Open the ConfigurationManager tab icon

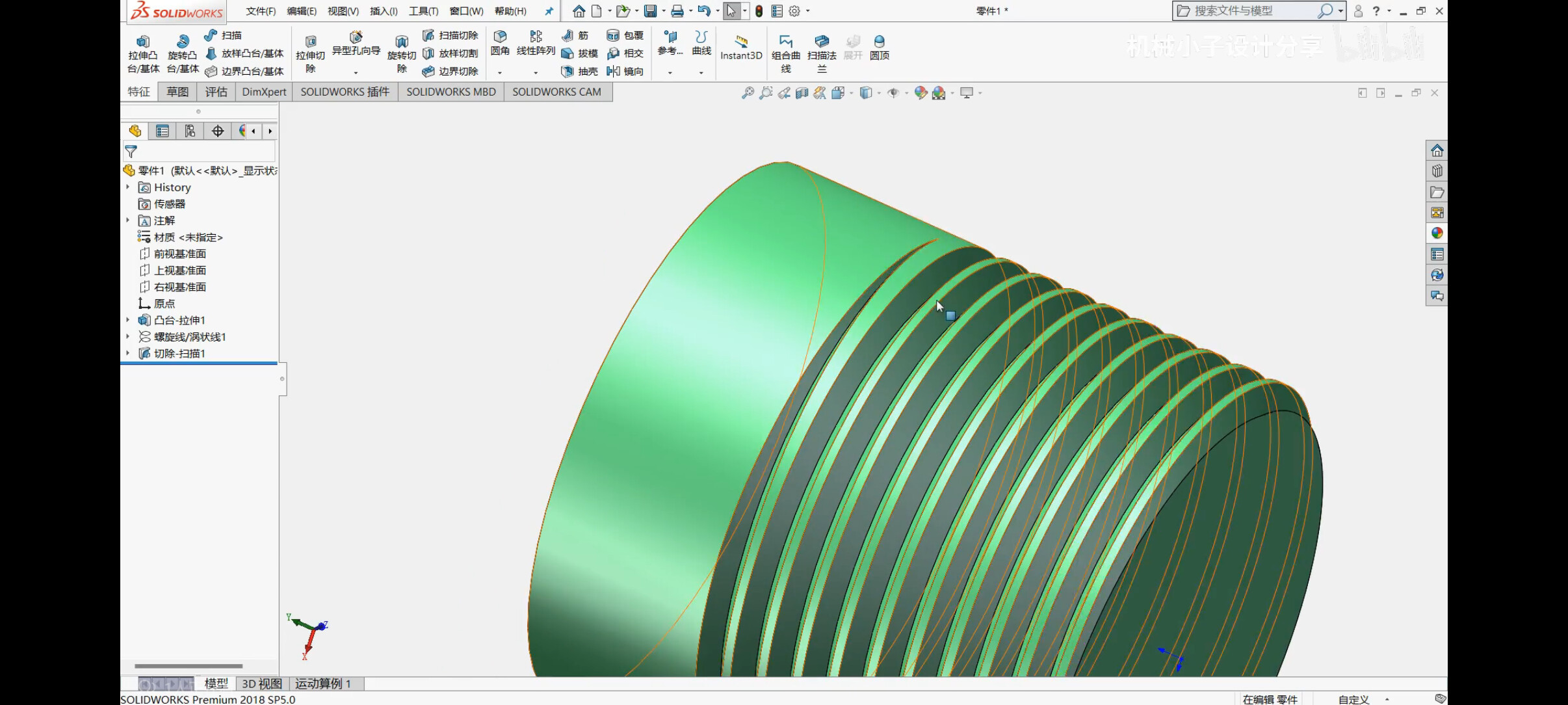(189, 131)
